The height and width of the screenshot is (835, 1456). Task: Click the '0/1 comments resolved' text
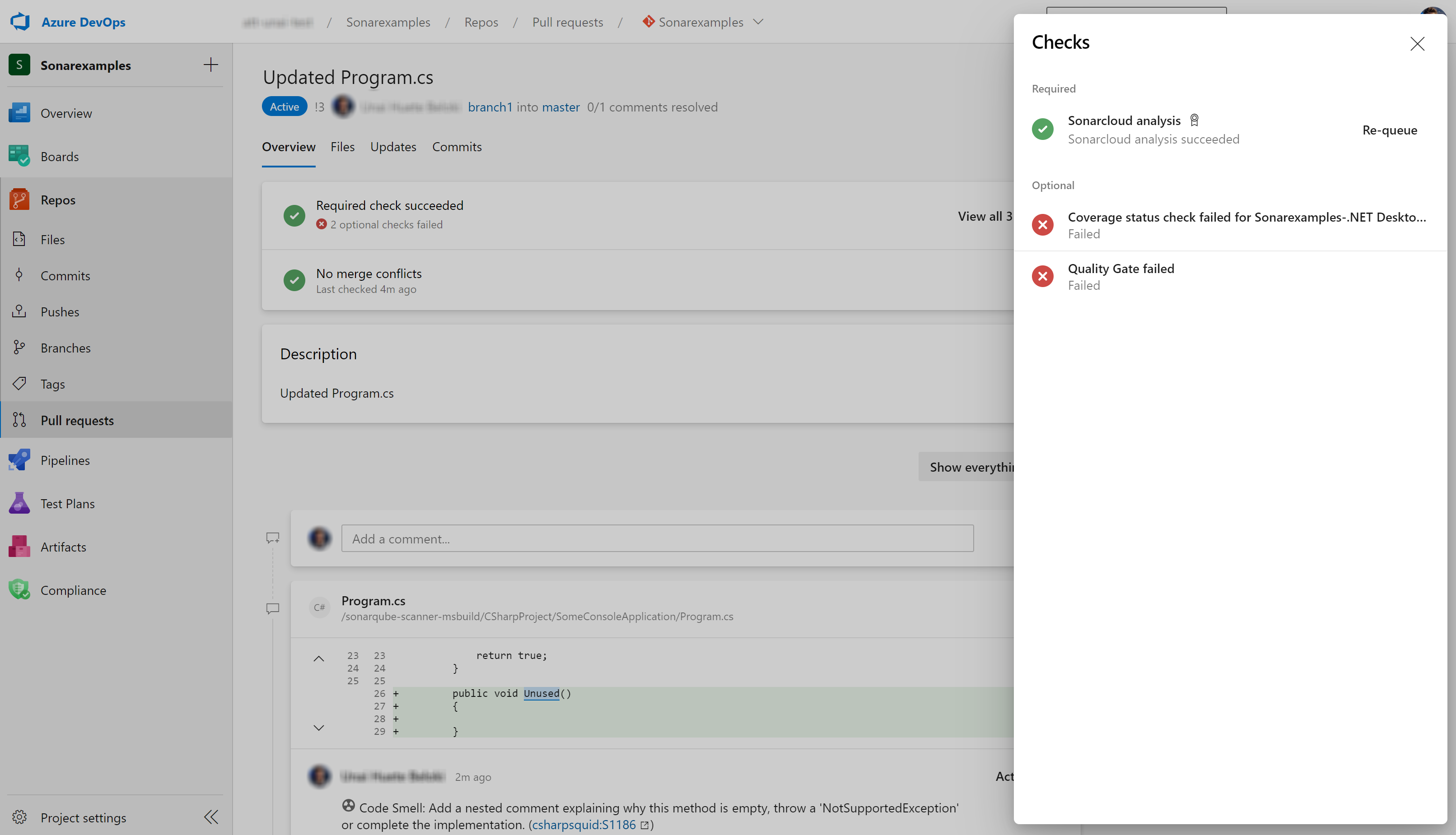[x=652, y=107]
